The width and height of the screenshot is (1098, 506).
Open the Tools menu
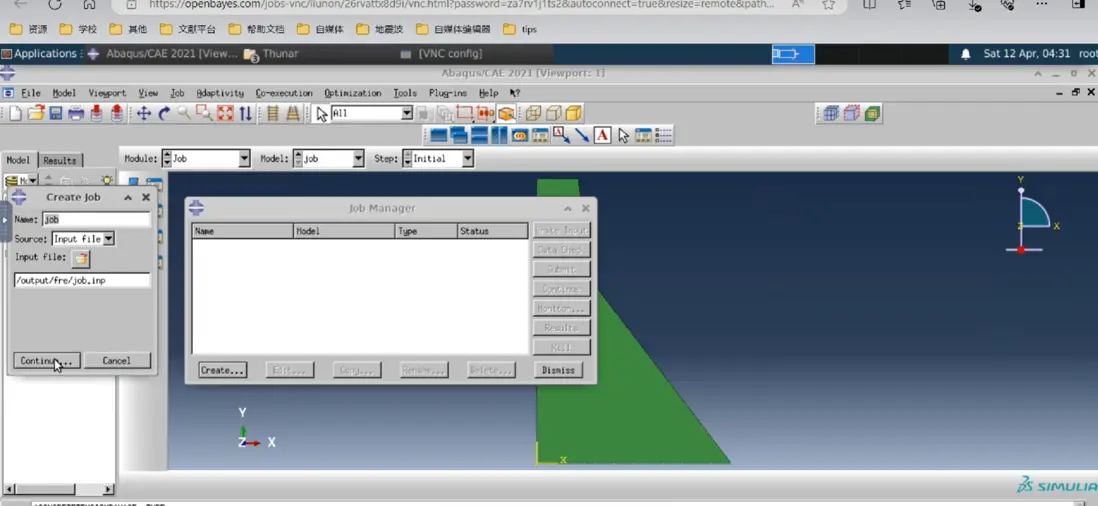pyautogui.click(x=405, y=93)
